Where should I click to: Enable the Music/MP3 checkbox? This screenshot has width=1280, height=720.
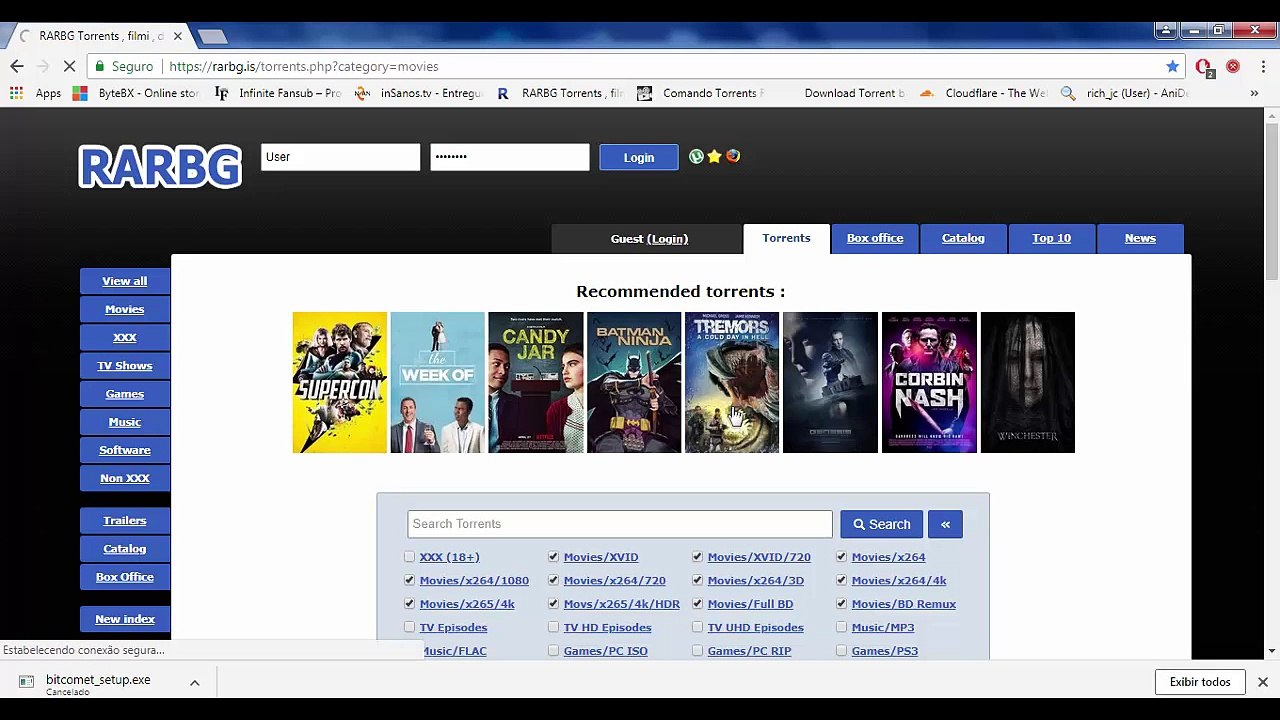click(x=841, y=627)
